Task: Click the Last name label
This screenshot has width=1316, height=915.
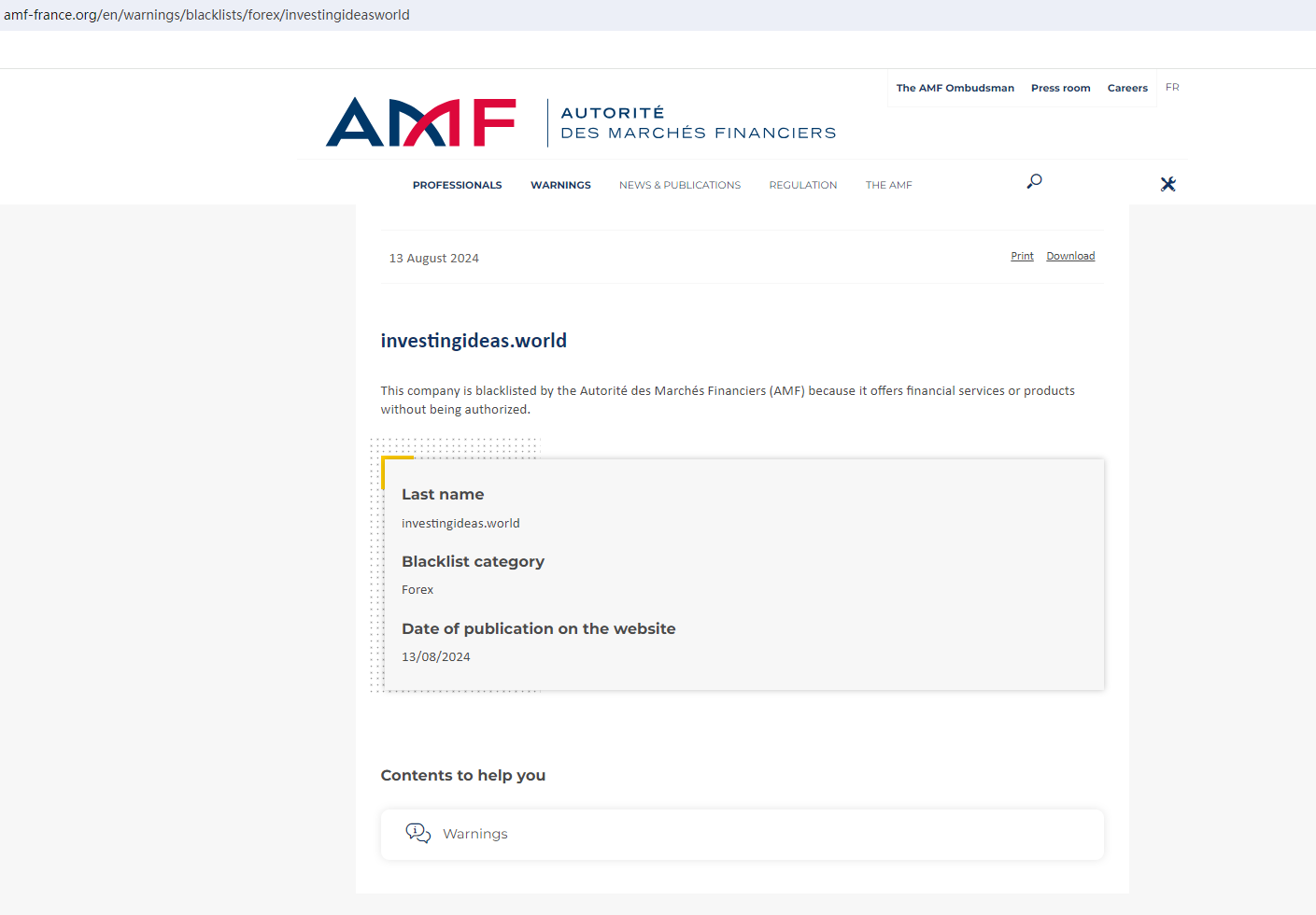Action: coord(443,494)
